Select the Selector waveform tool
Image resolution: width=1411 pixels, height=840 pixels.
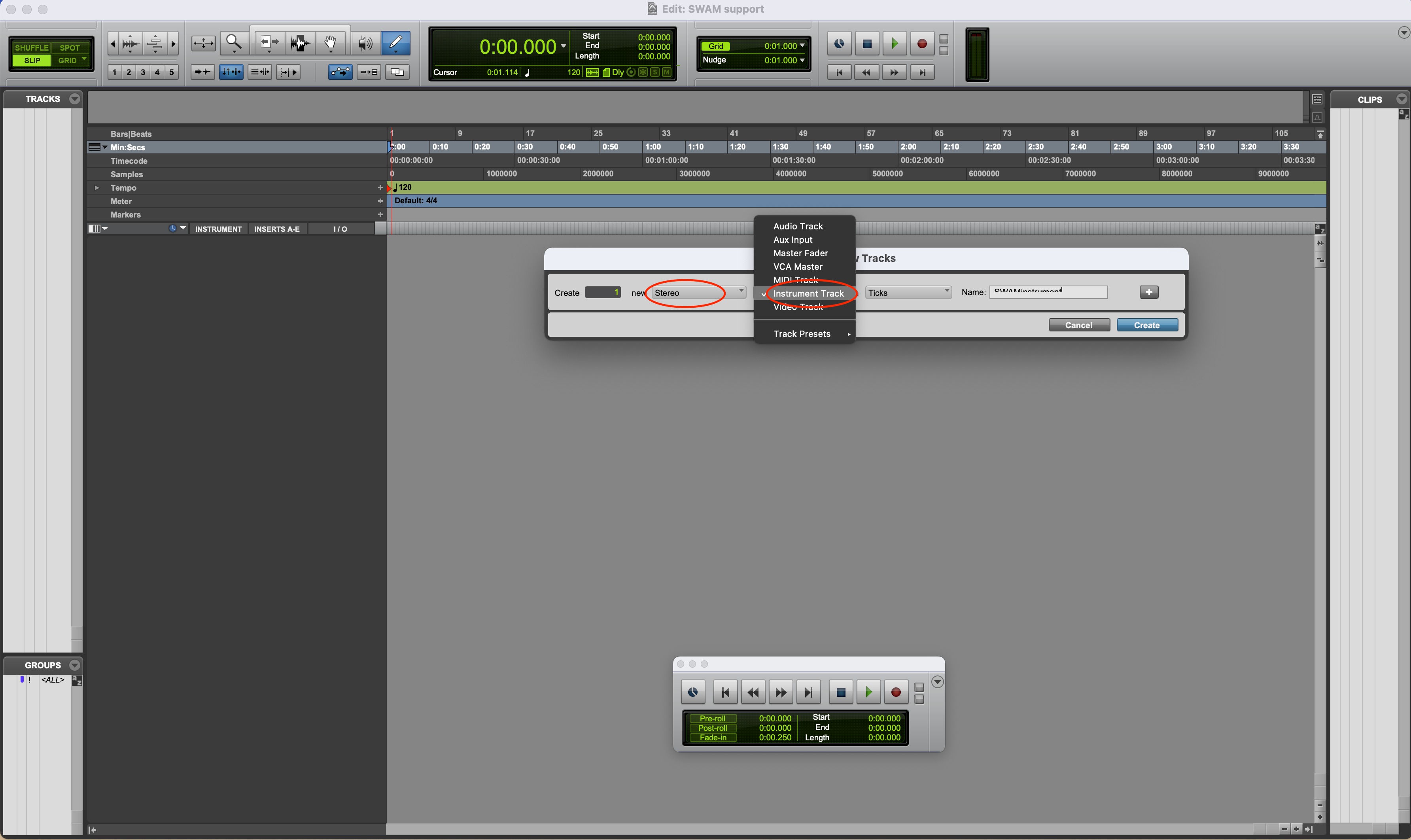pos(300,43)
